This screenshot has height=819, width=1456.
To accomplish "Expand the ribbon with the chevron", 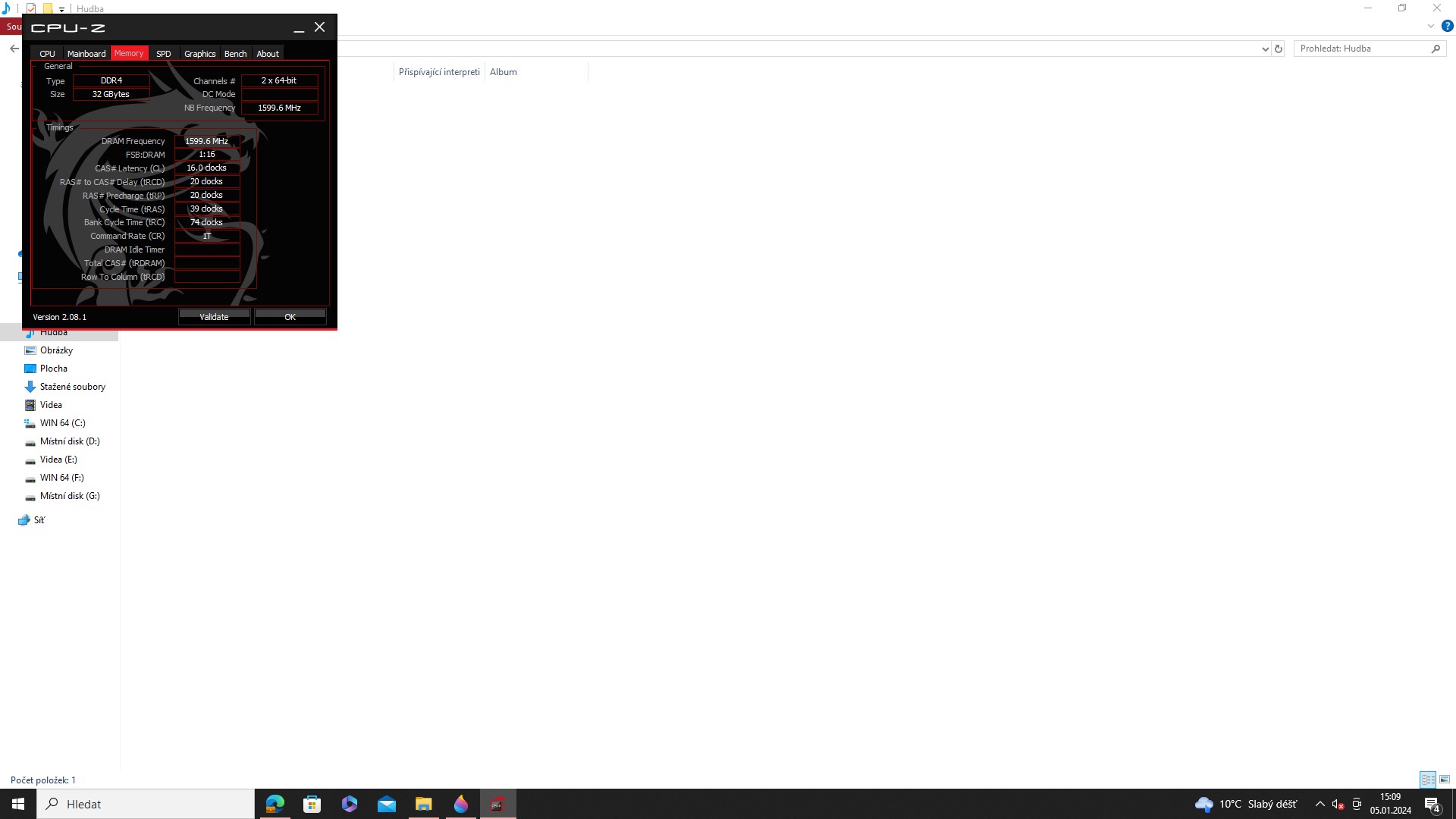I will (x=1431, y=26).
